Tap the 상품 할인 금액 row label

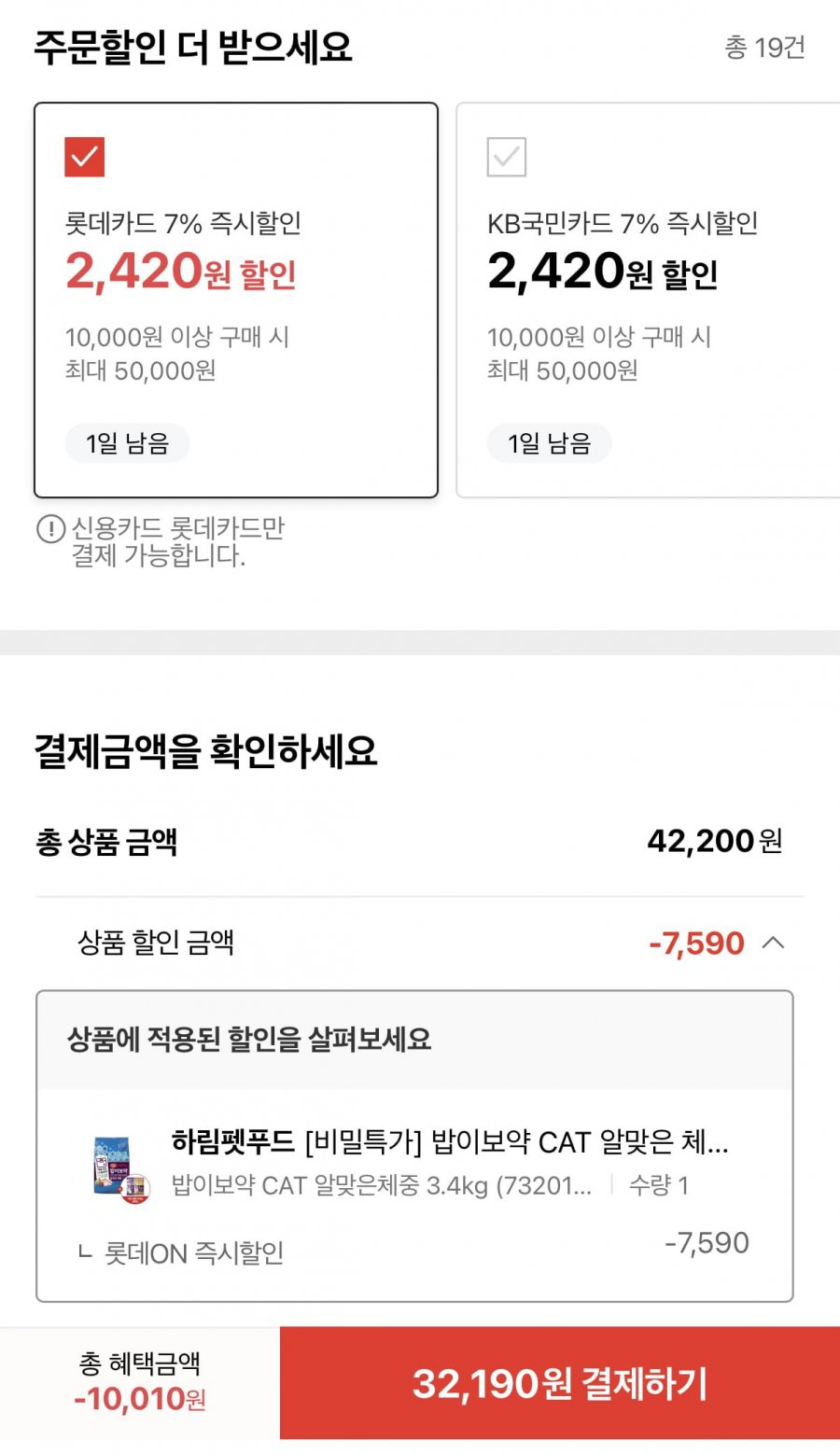pyautogui.click(x=156, y=943)
